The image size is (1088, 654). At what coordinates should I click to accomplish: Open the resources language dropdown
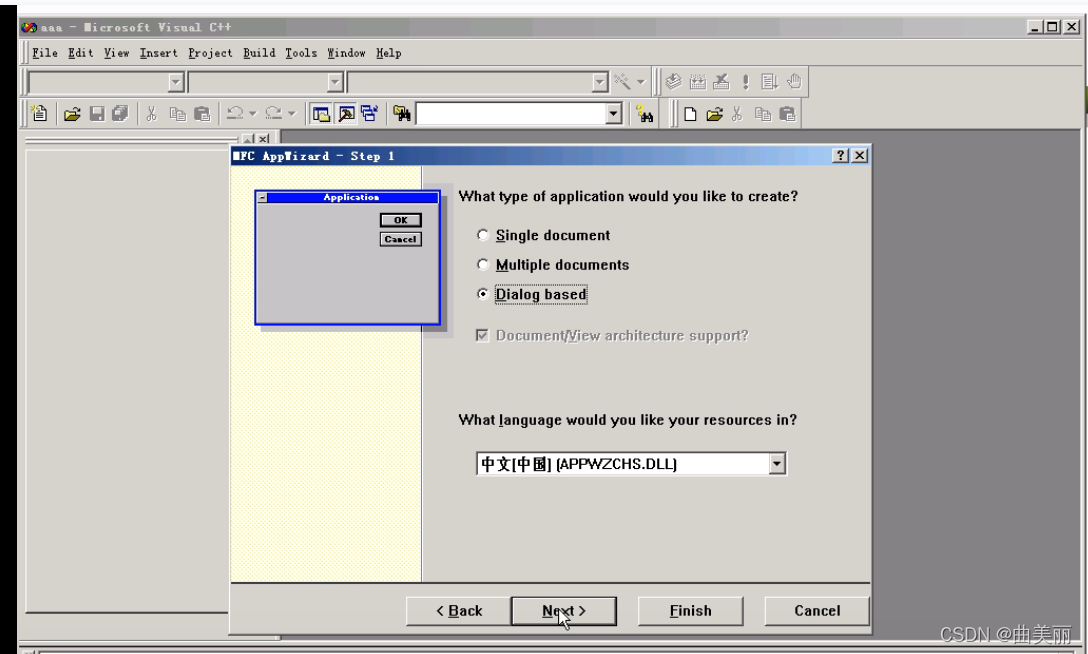(x=777, y=464)
